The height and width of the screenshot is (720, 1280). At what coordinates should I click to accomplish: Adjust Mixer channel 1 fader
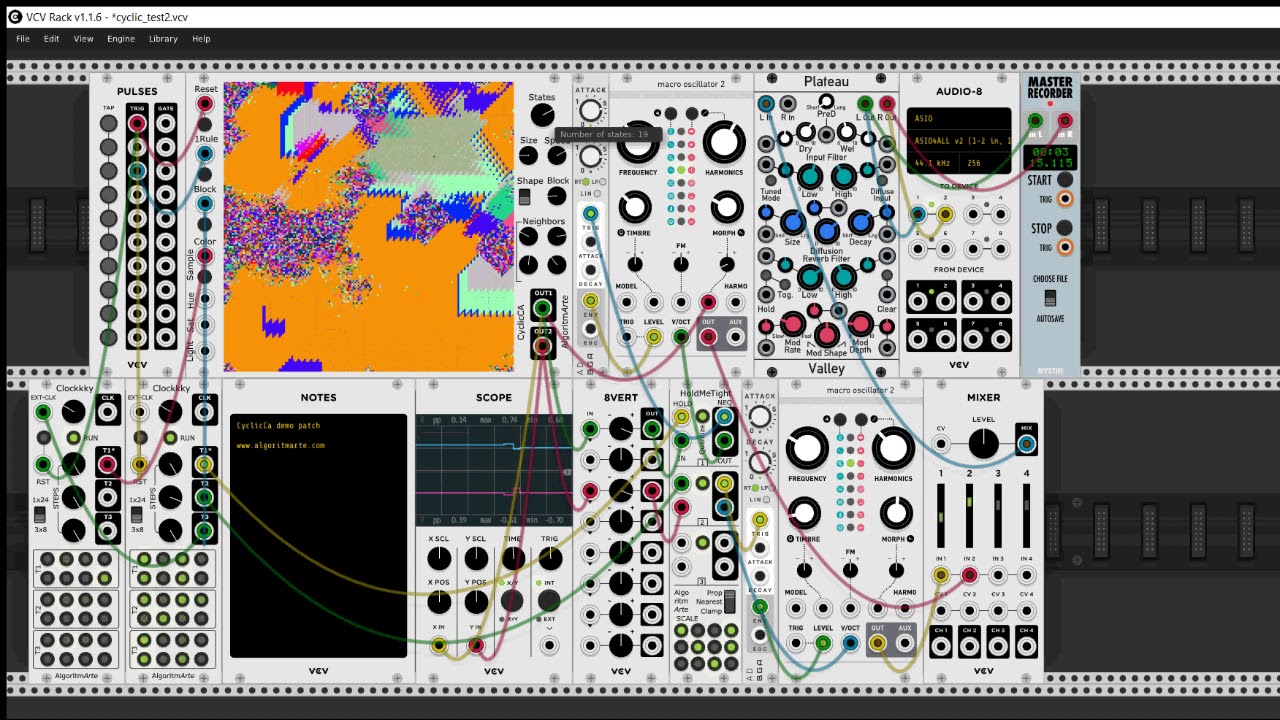pyautogui.click(x=941, y=517)
